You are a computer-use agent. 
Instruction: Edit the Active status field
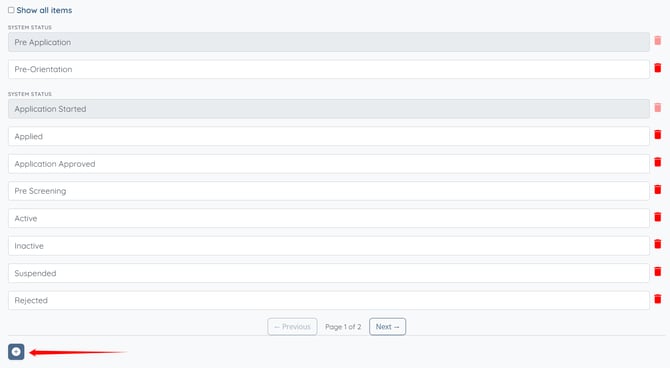(329, 218)
